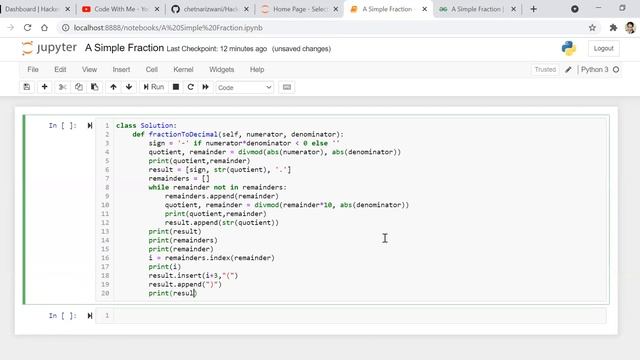This screenshot has height=360, width=640.
Task: Open the browser profile avatar
Action: tap(630, 27)
